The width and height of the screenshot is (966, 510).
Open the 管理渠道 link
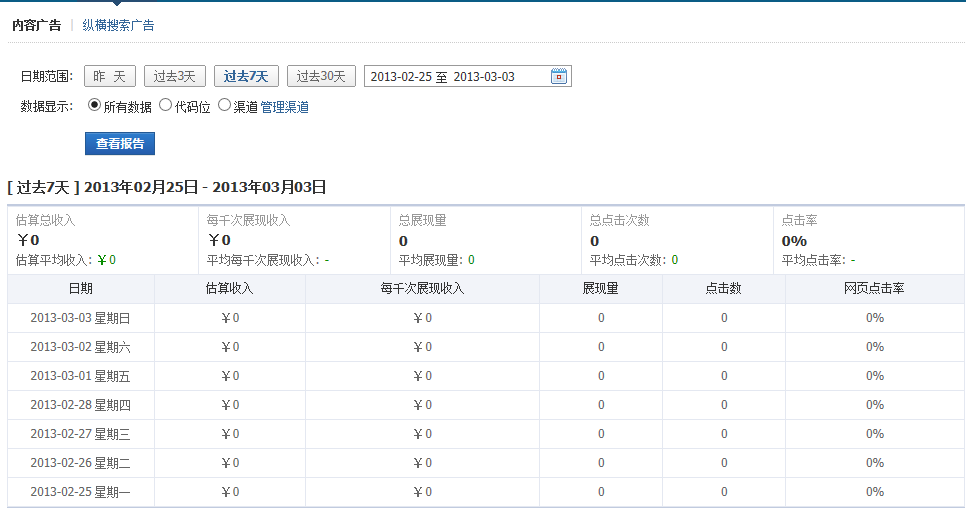pos(285,107)
